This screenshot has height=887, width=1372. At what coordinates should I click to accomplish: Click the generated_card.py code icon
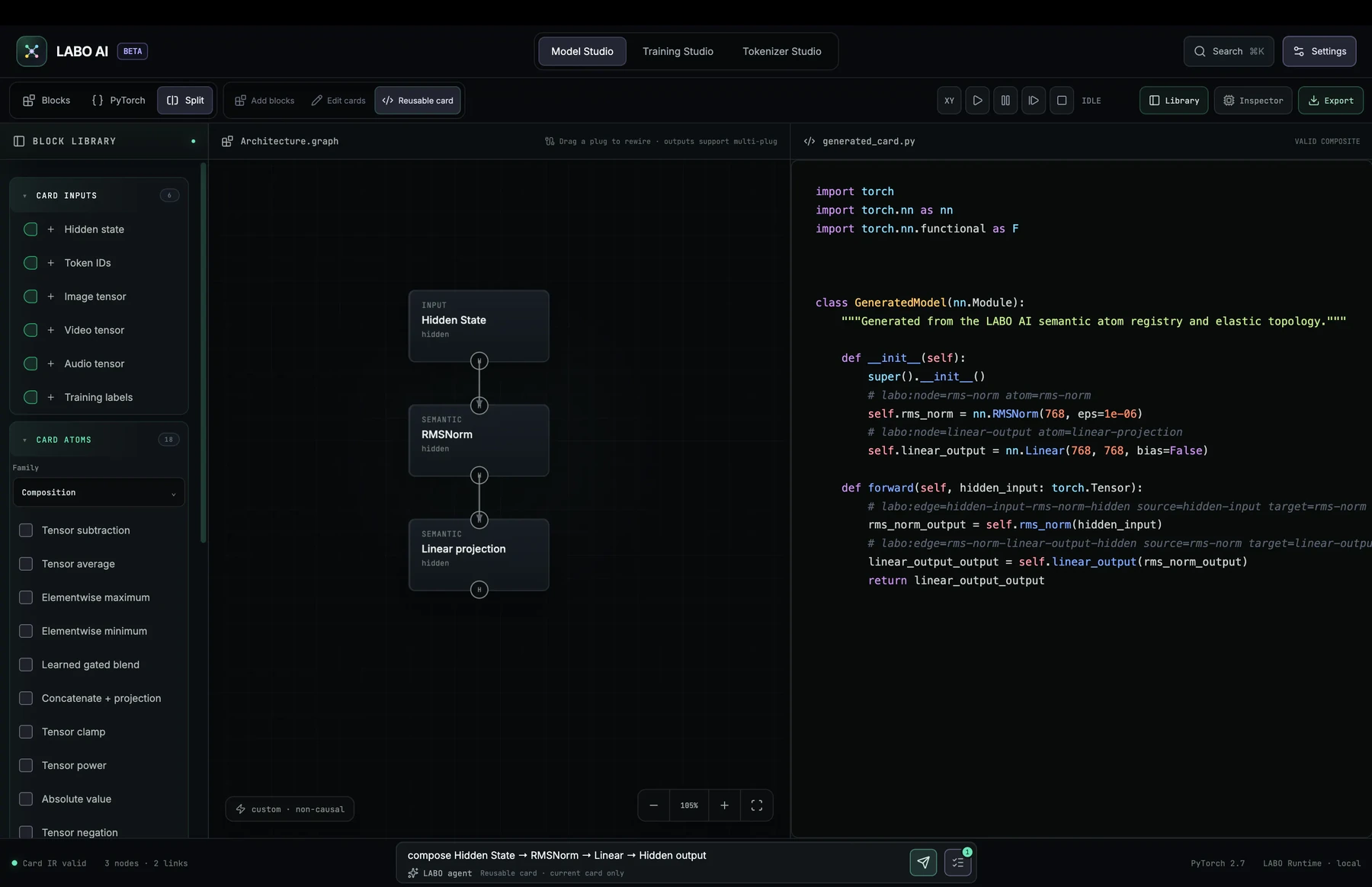pos(809,141)
